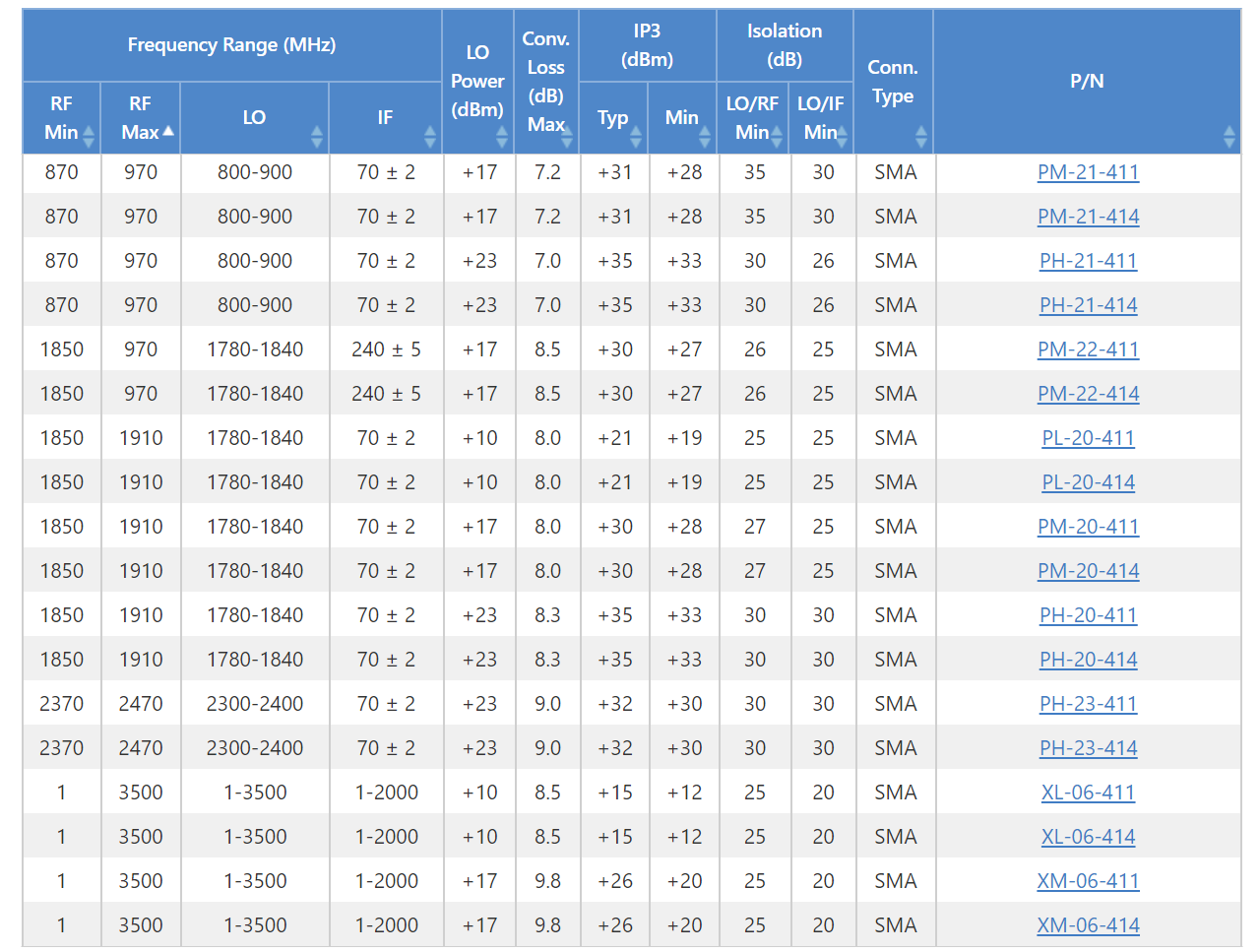The image size is (1260, 952).
Task: Open part XM-06-414 link
Action: (x=1088, y=925)
